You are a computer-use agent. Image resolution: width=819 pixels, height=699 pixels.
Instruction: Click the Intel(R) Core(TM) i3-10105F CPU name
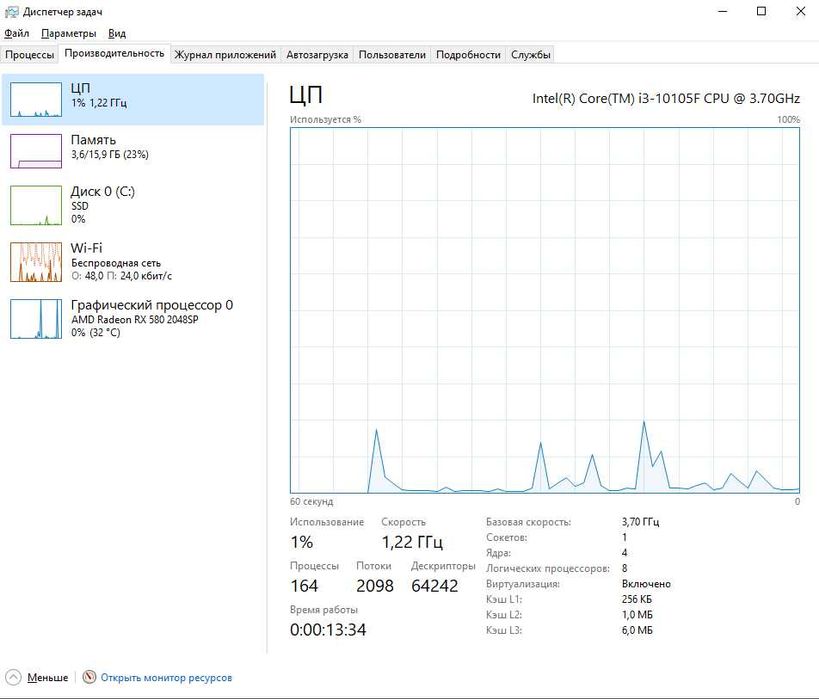click(666, 99)
